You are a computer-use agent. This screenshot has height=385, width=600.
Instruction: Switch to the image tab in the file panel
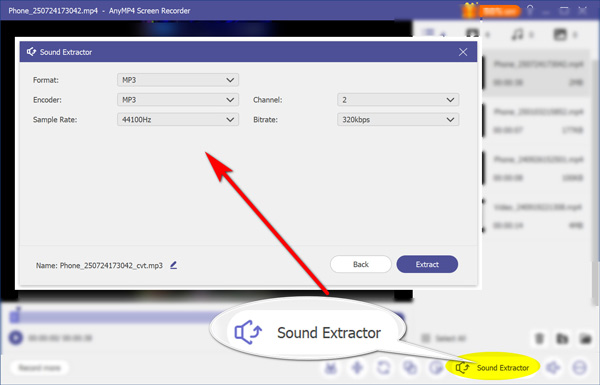click(x=561, y=34)
